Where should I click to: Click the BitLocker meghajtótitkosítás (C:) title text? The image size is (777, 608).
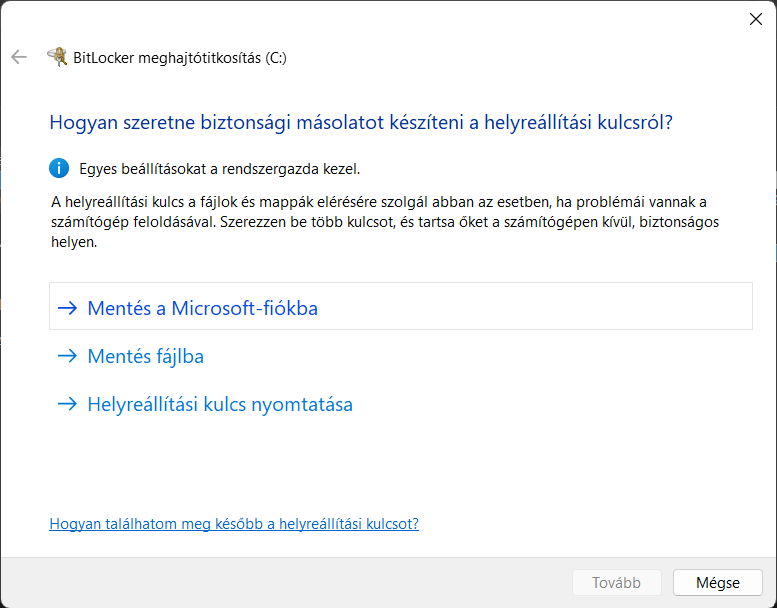pos(180,58)
